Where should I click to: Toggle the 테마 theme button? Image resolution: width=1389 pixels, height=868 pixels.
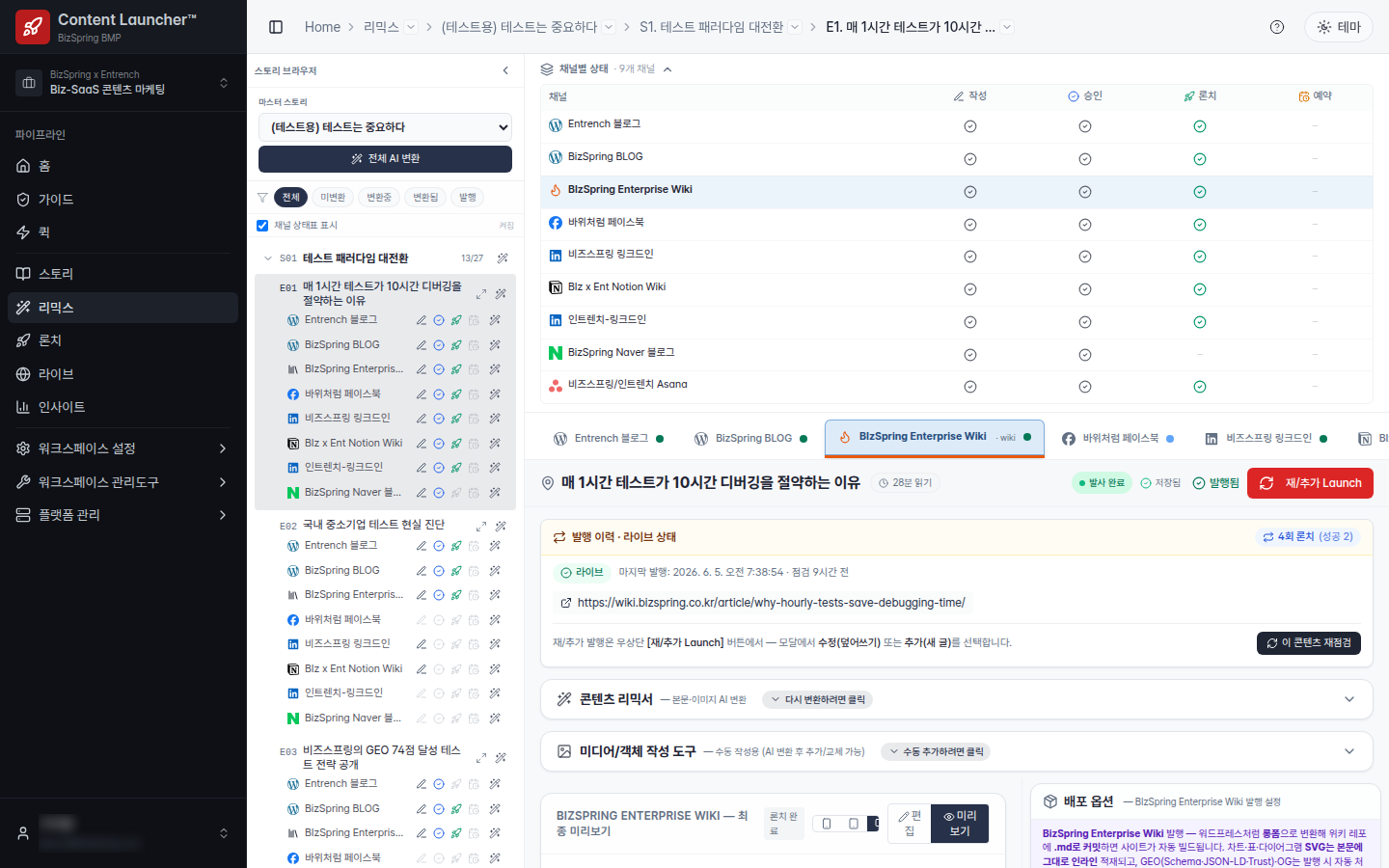1339,27
